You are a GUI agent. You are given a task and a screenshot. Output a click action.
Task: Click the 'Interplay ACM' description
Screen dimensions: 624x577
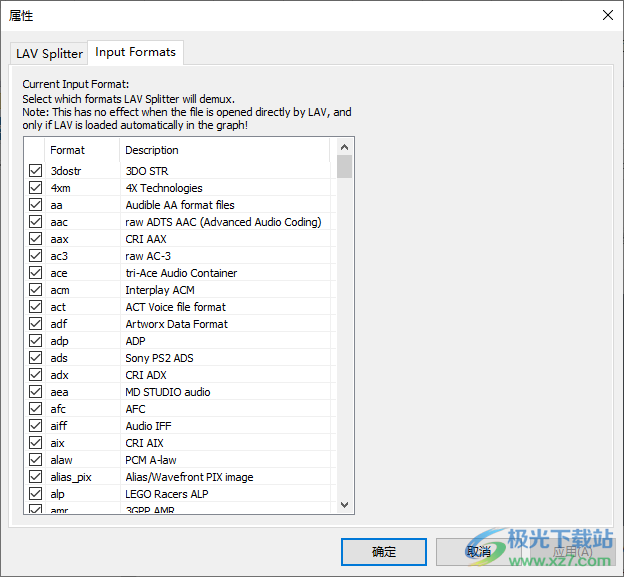point(160,290)
